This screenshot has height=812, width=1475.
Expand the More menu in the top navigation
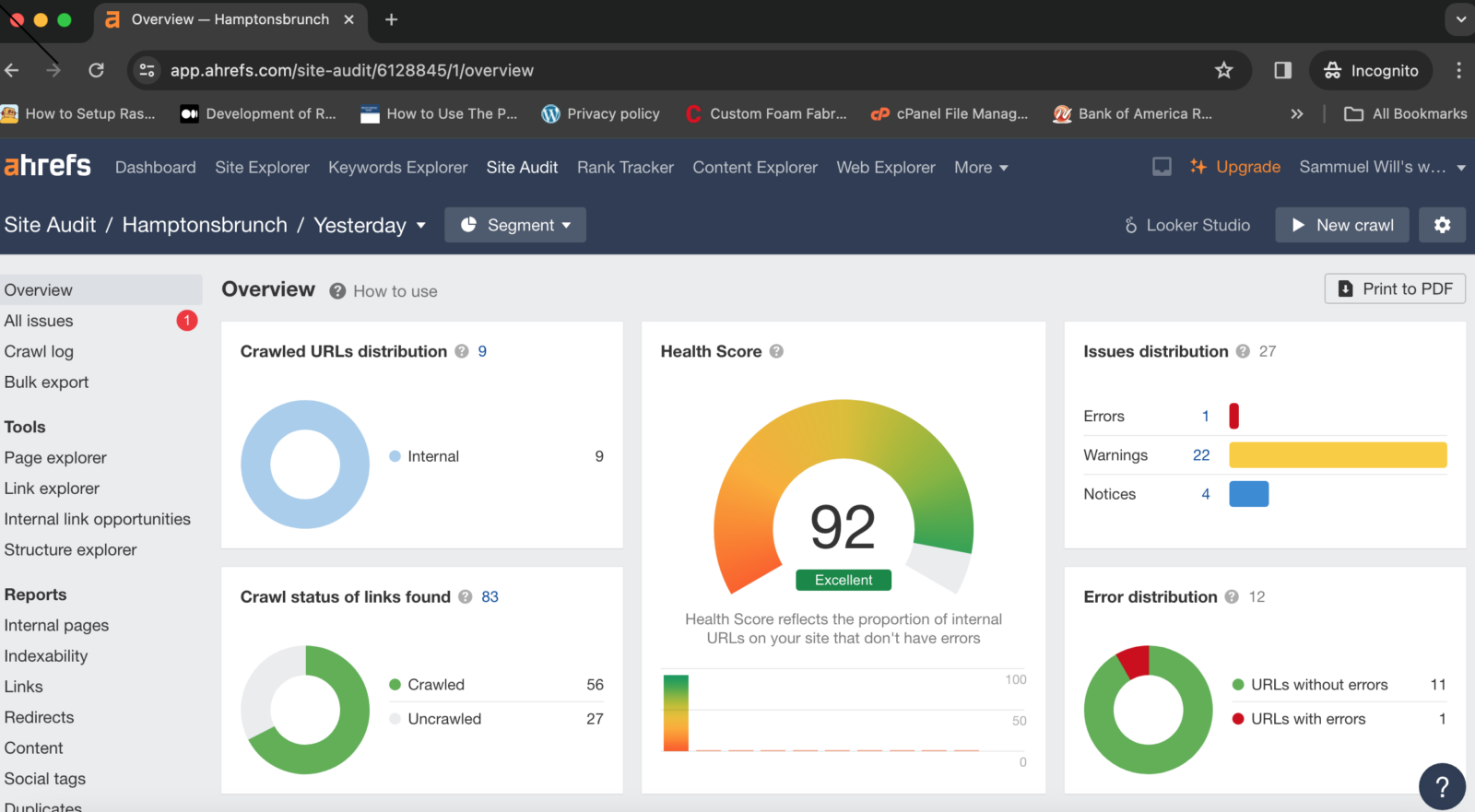pyautogui.click(x=981, y=167)
